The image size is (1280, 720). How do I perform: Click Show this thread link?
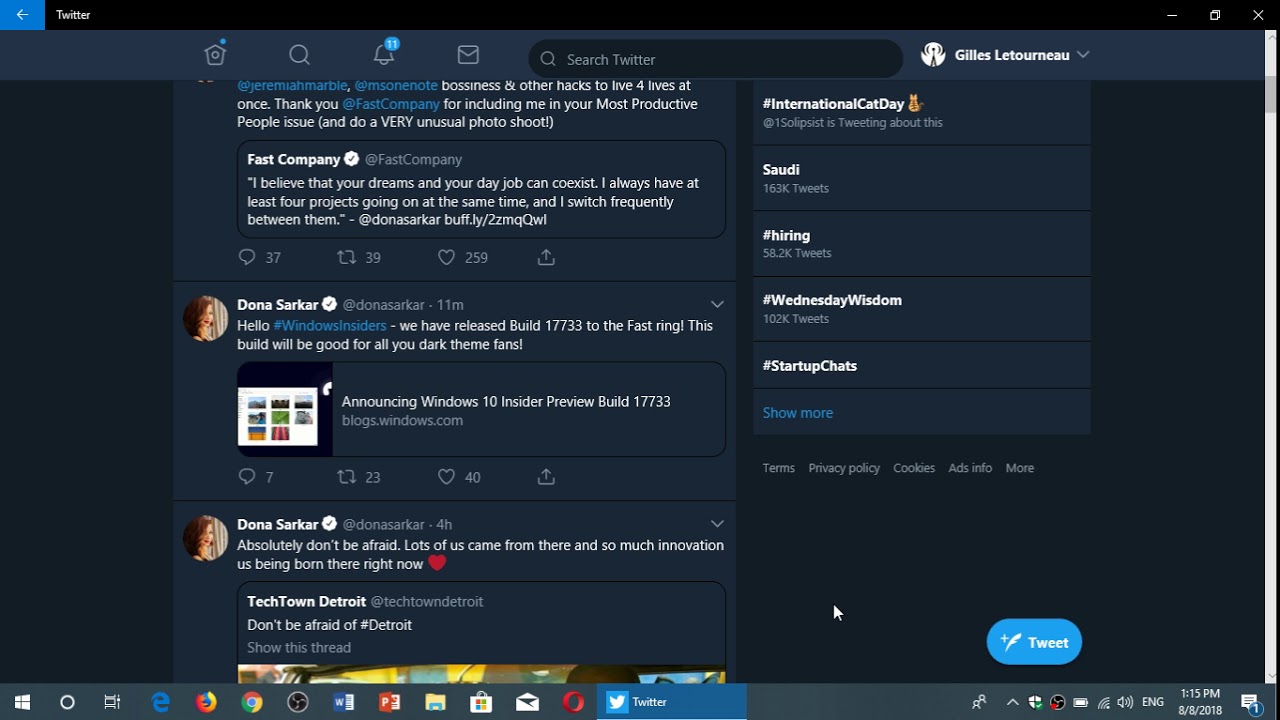tap(299, 647)
